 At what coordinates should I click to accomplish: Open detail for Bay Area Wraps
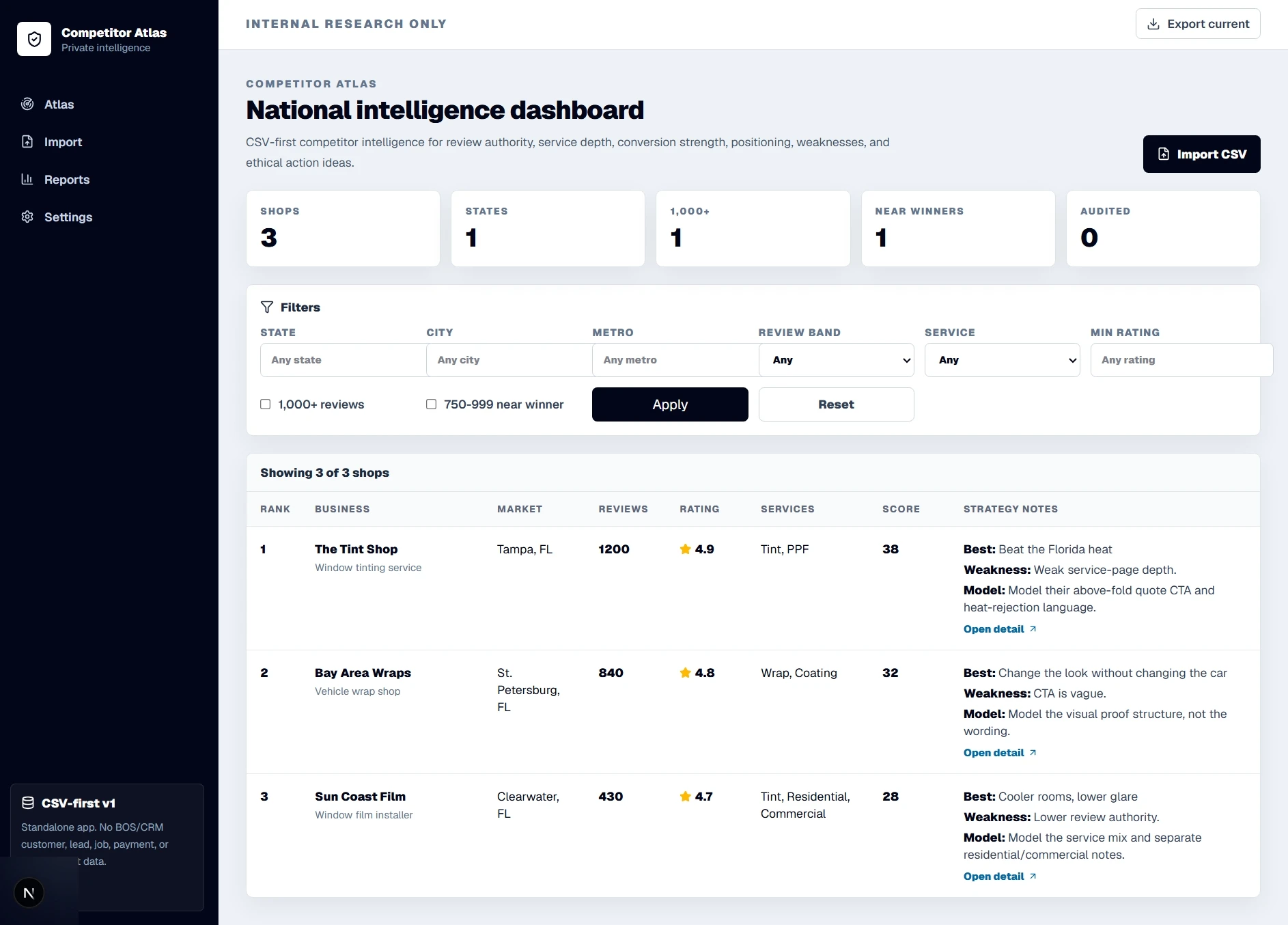pyautogui.click(x=1000, y=753)
